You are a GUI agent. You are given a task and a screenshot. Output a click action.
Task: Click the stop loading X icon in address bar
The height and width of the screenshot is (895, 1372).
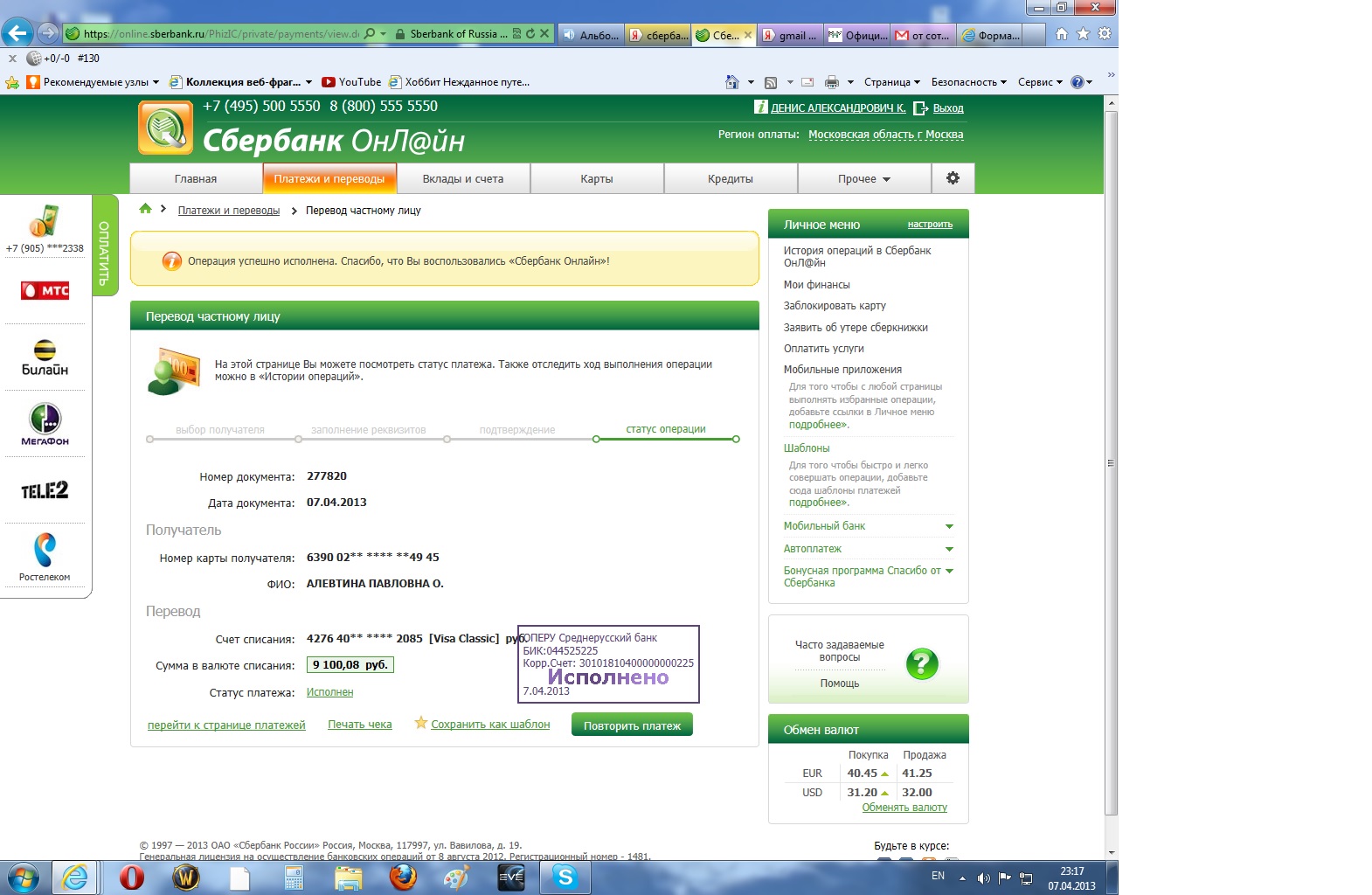(544, 34)
